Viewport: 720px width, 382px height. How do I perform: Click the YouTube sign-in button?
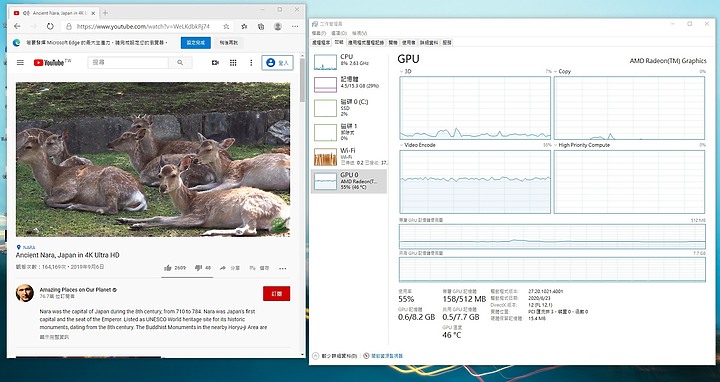click(x=277, y=62)
